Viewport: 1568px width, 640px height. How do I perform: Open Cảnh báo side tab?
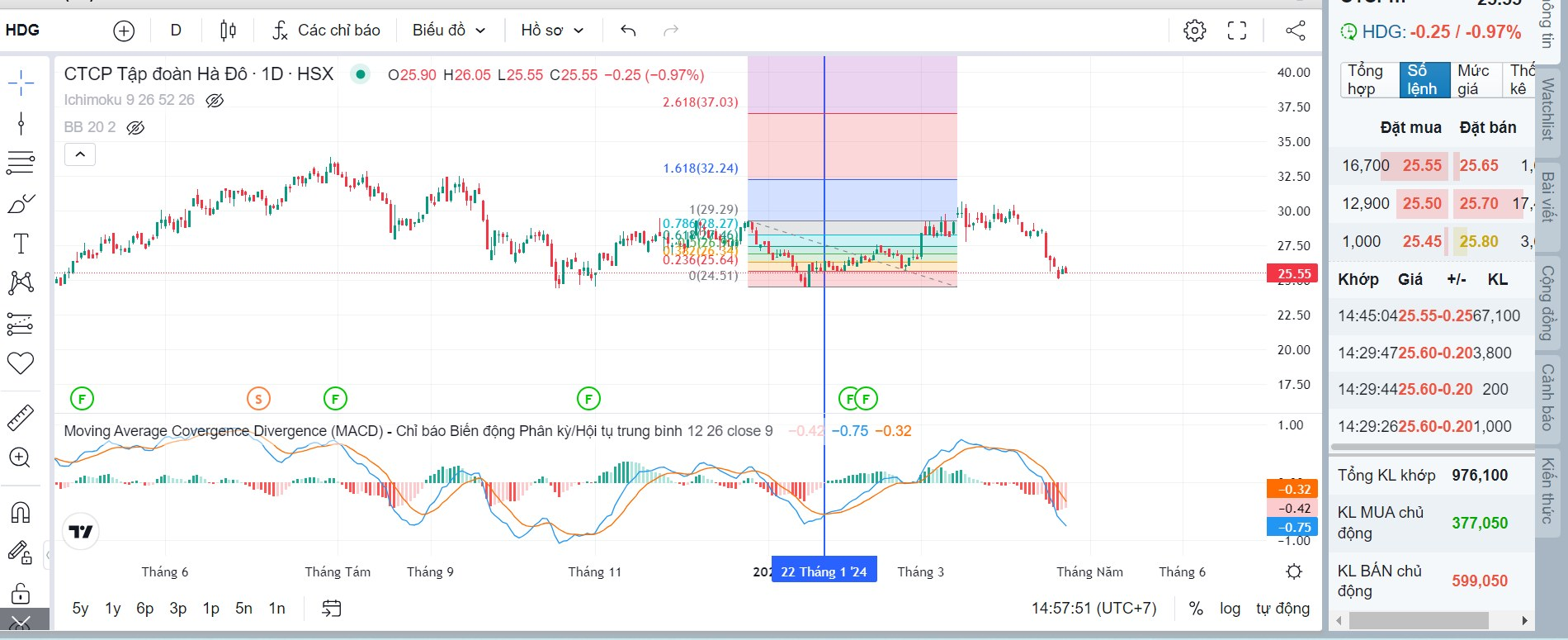click(1549, 397)
